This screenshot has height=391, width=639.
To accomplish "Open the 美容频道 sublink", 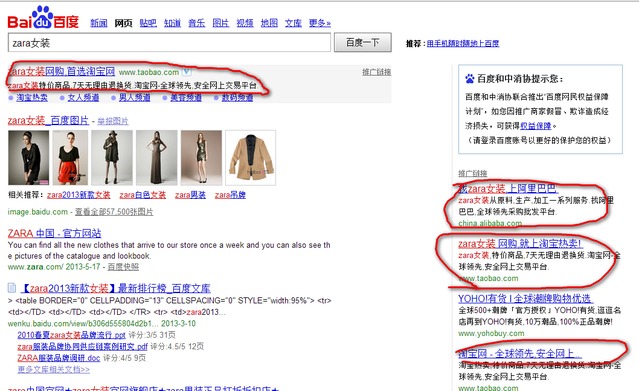I will coord(186,97).
